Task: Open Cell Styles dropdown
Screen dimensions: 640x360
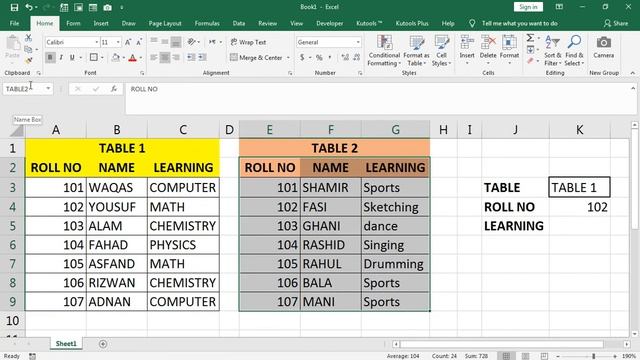Action: [x=441, y=51]
